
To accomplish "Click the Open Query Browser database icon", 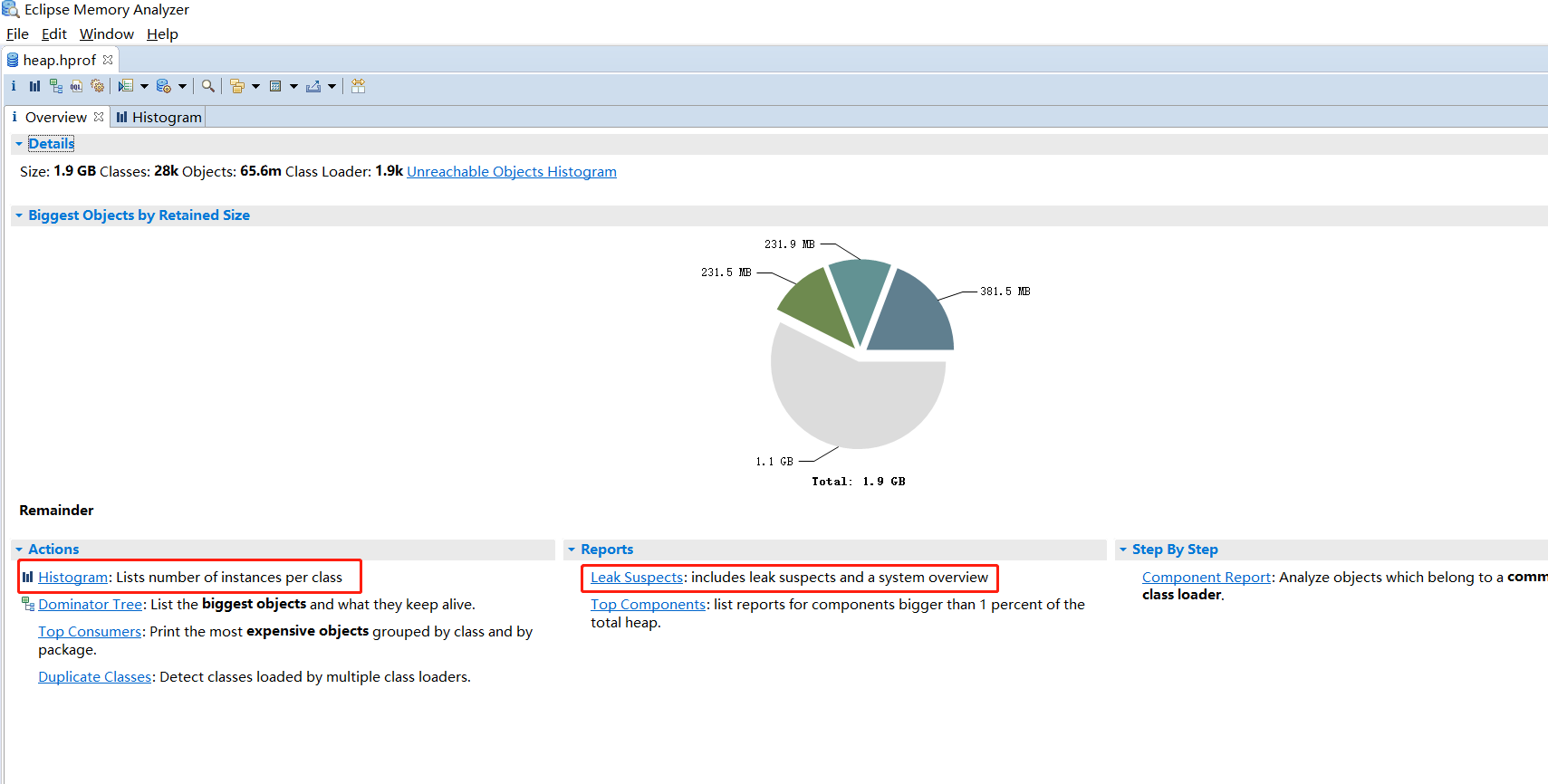I will click(163, 86).
